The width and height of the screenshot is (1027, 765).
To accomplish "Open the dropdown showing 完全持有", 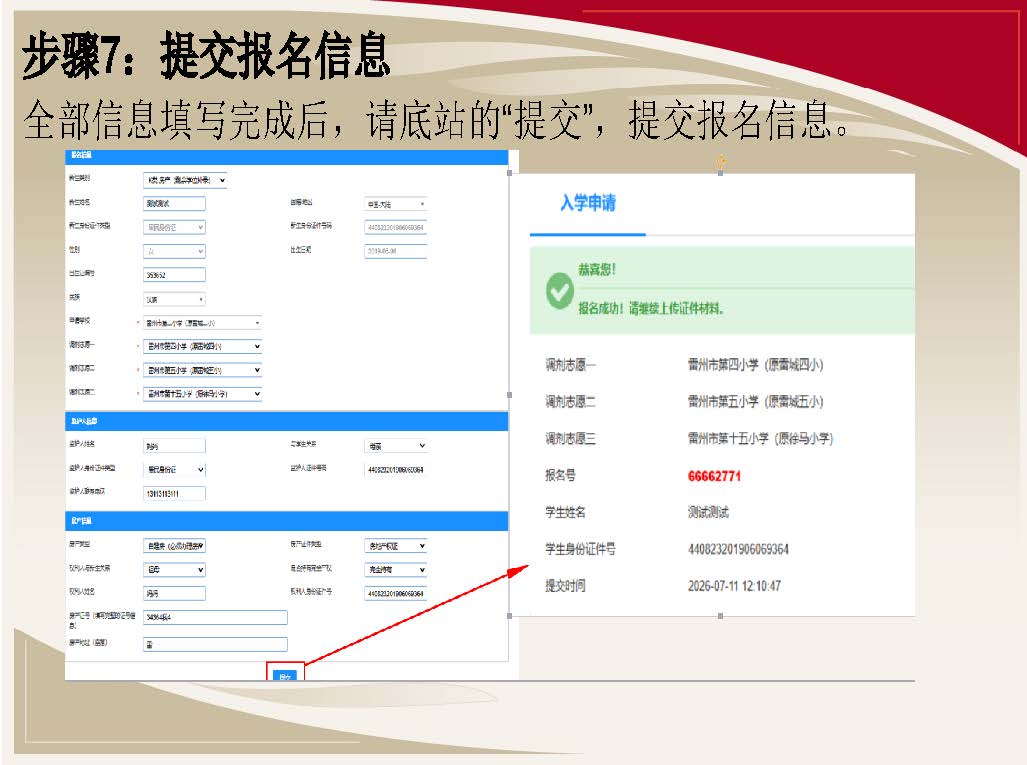I will point(396,570).
